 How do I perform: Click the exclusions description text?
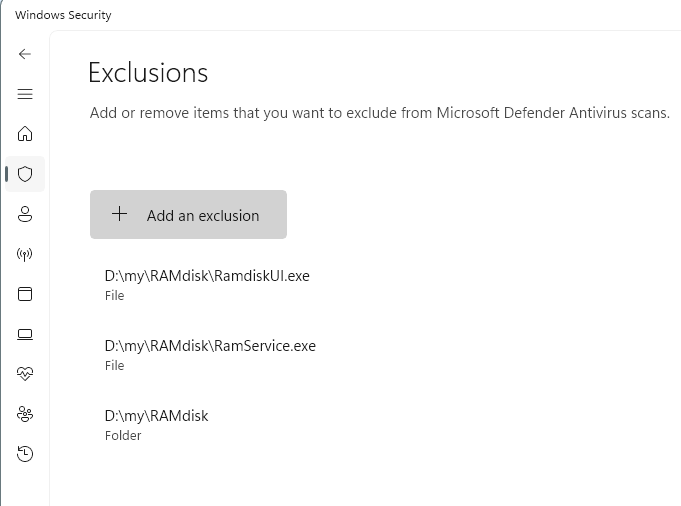coord(380,113)
